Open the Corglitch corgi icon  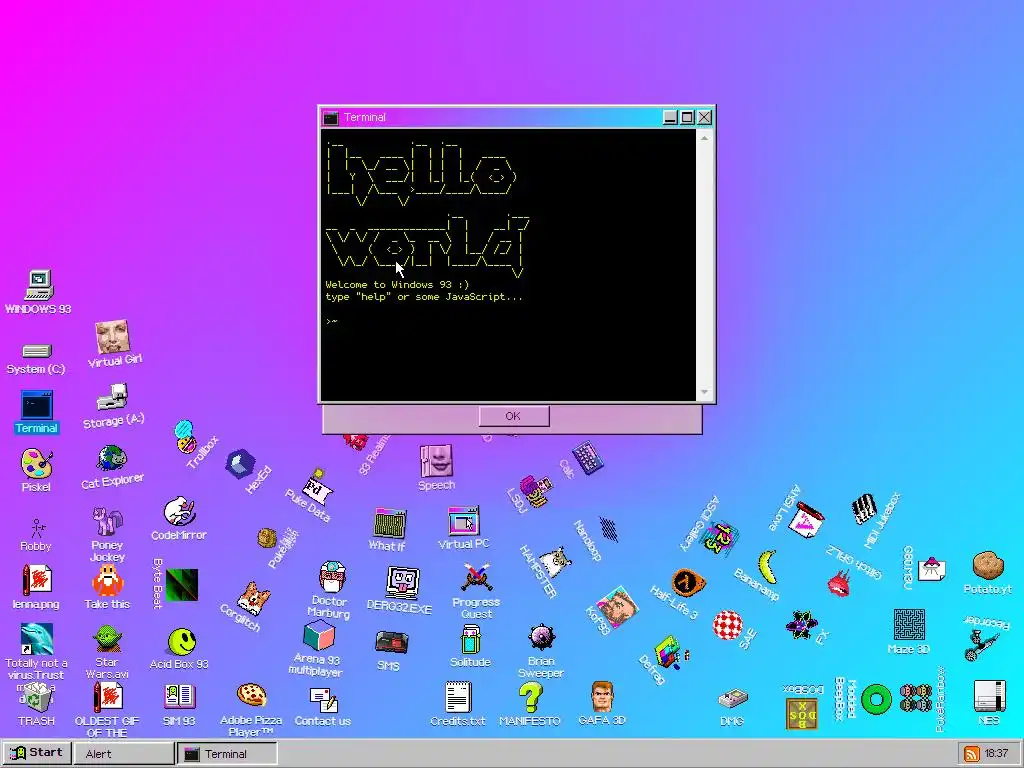pos(253,598)
